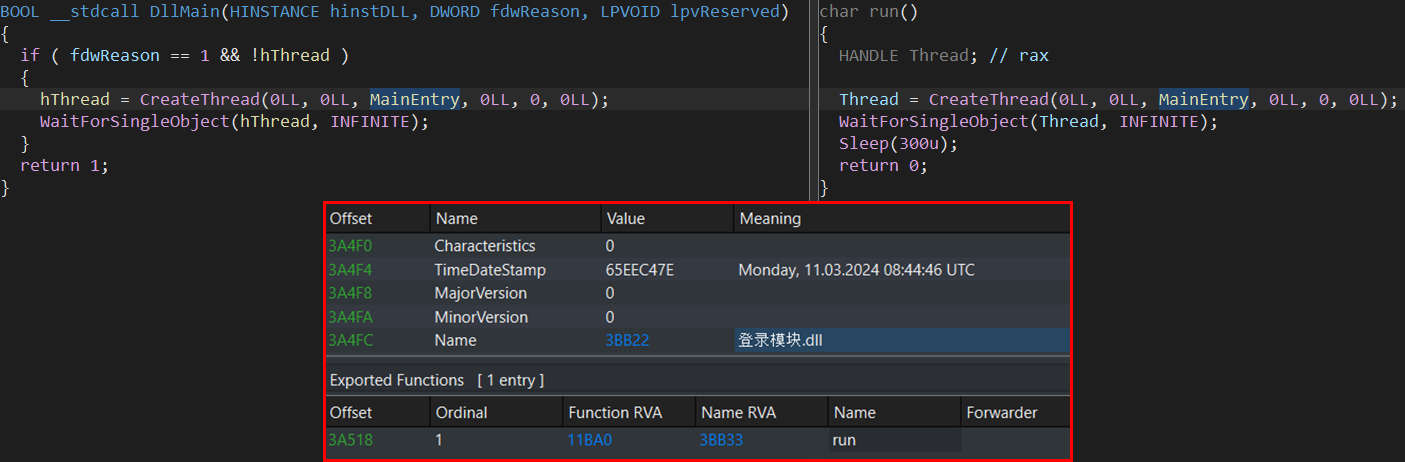Image resolution: width=1405 pixels, height=462 pixels.
Task: Click the Forwarder column header
Action: 1001,412
